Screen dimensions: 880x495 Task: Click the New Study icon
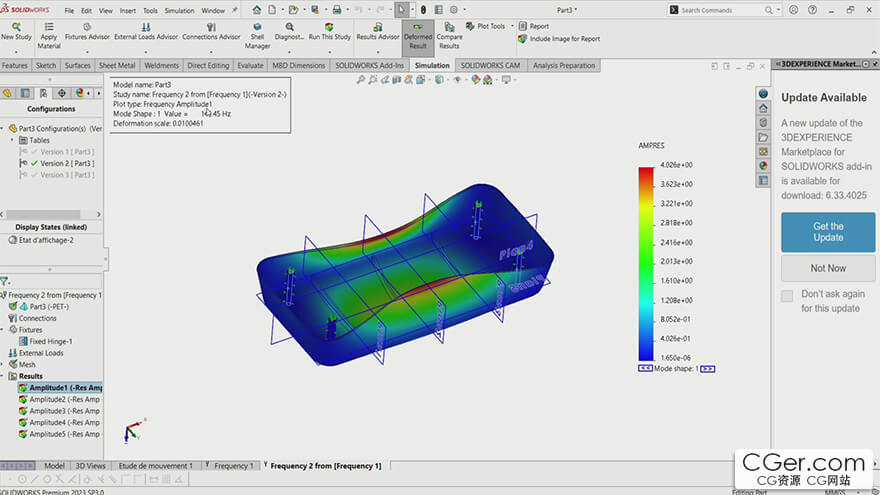pos(15,27)
